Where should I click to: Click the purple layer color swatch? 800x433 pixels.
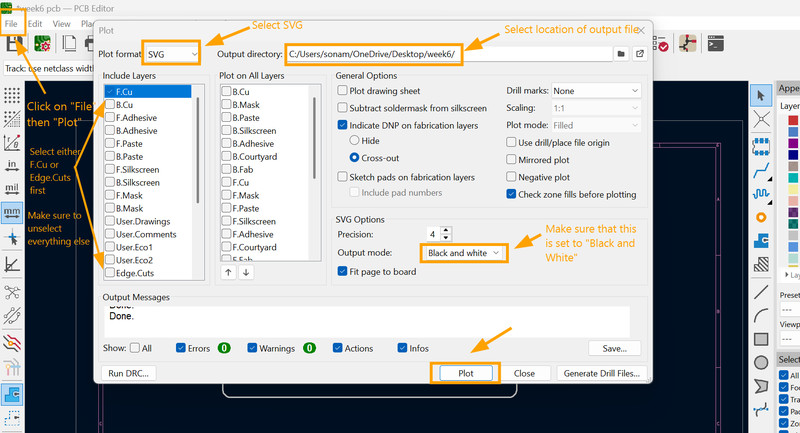pos(793,144)
